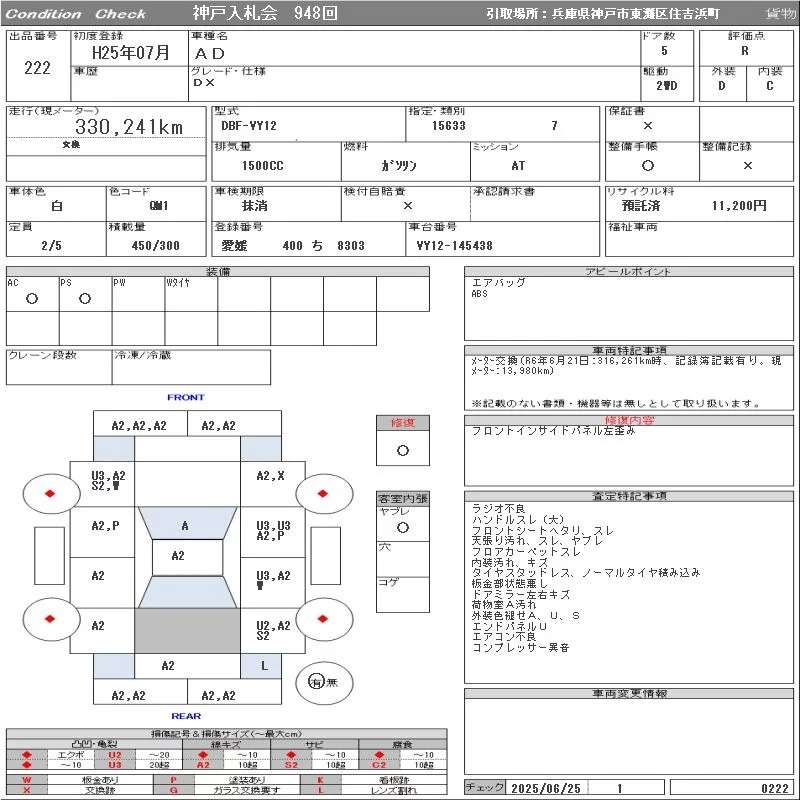The width and height of the screenshot is (800, 800).
Task: Click the drive type 2WD
Action: (666, 86)
